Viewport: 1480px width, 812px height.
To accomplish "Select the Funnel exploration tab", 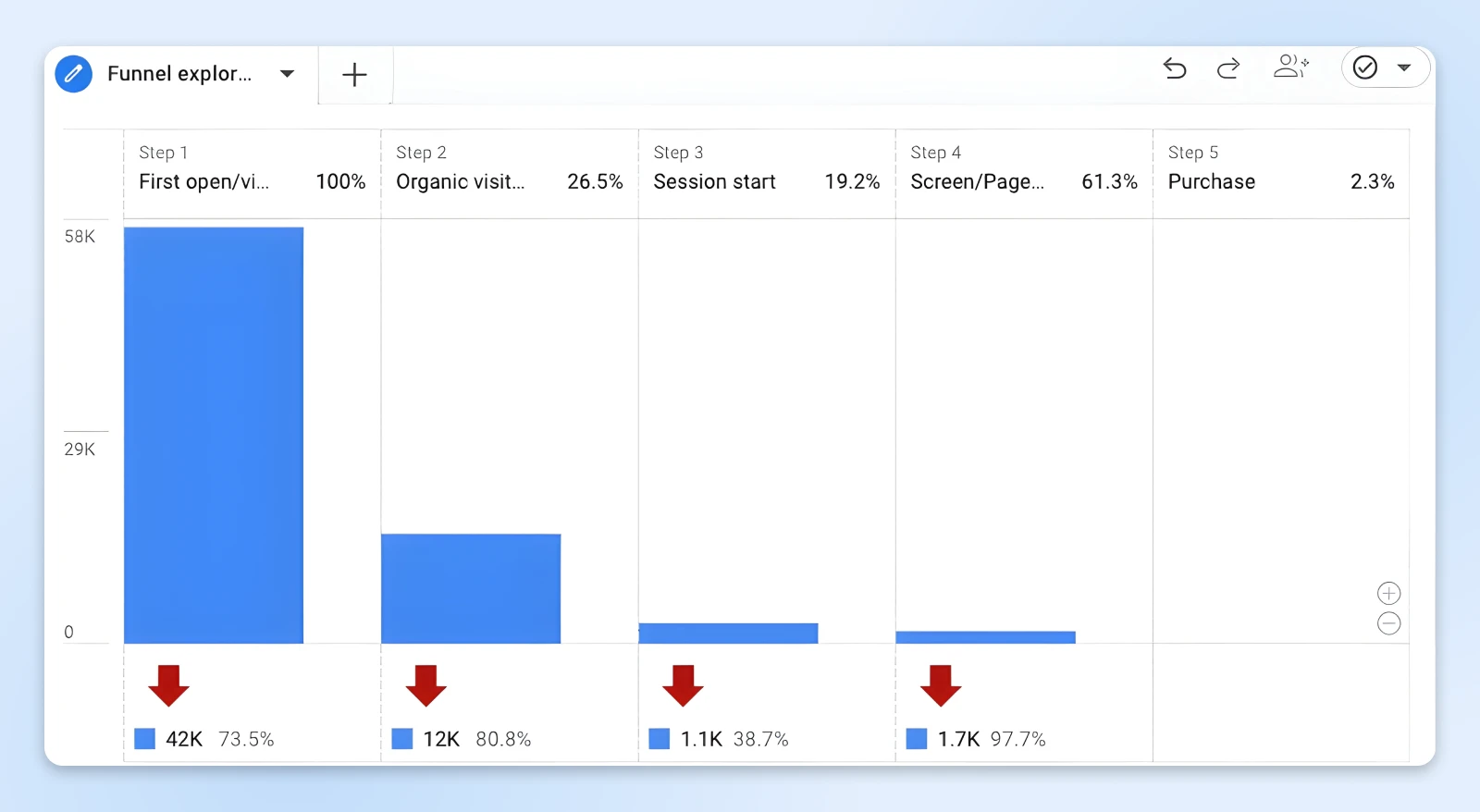I will coord(179,74).
